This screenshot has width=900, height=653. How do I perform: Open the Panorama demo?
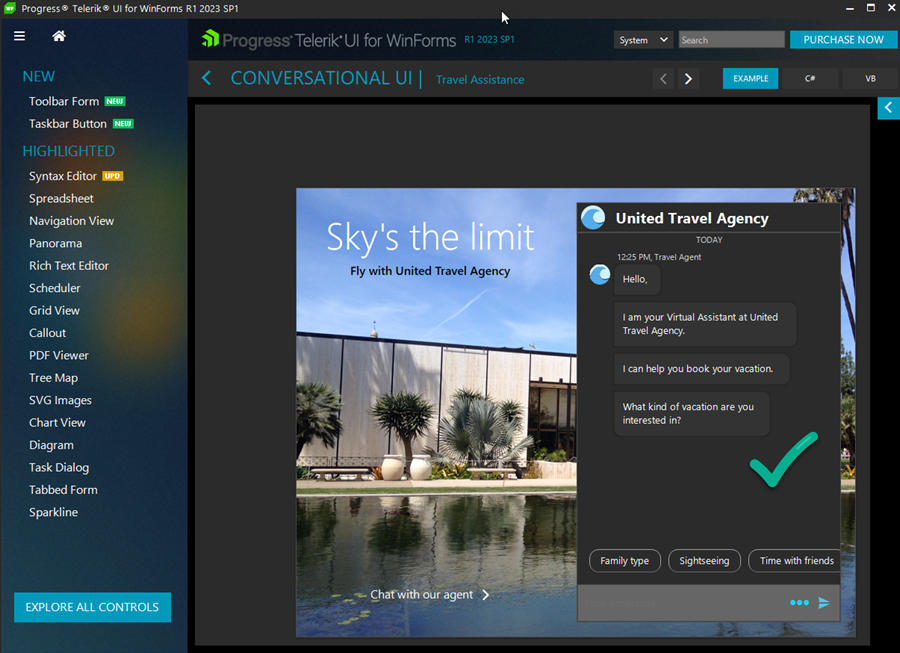(x=56, y=243)
